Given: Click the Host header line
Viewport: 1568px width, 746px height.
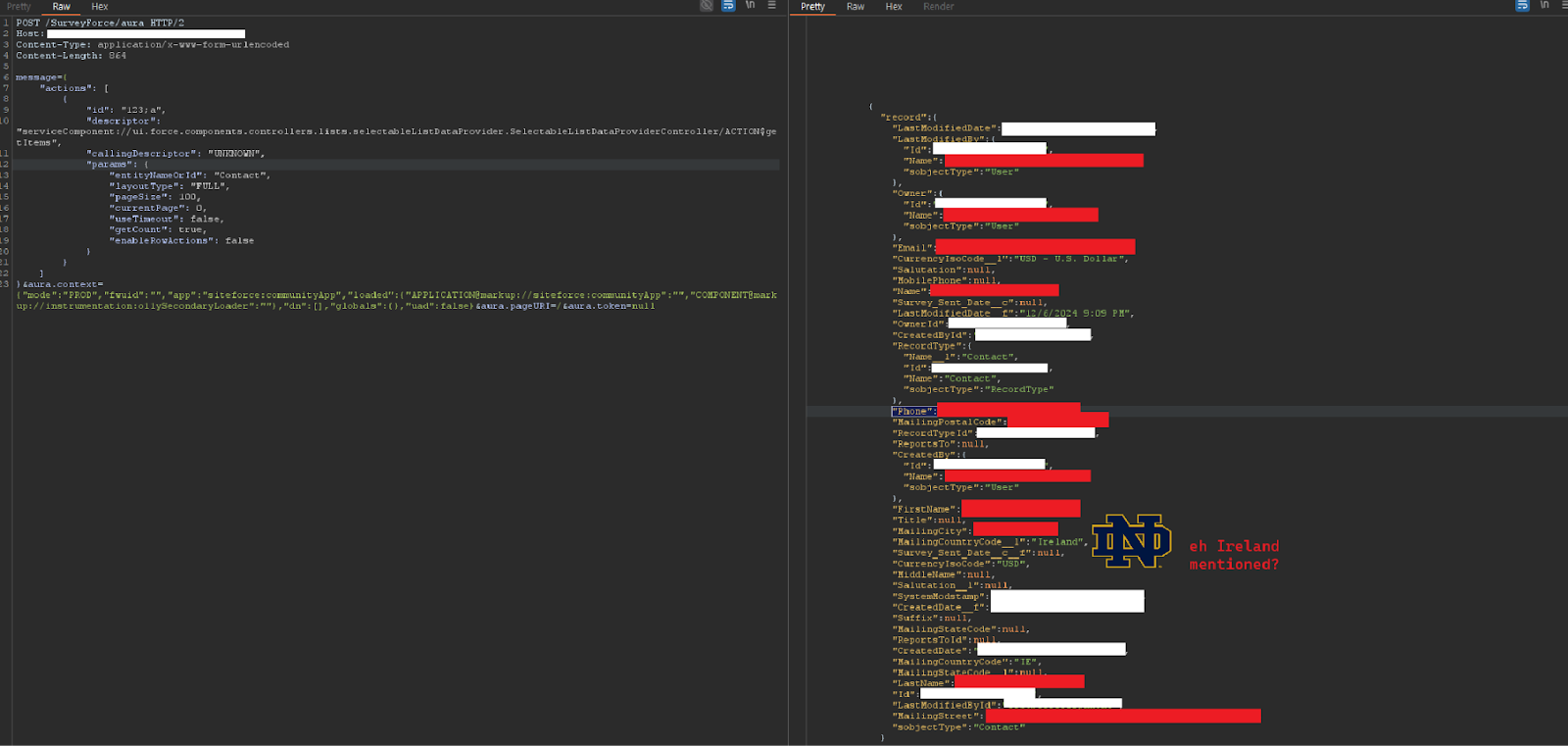Looking at the screenshot, I should [130, 33].
